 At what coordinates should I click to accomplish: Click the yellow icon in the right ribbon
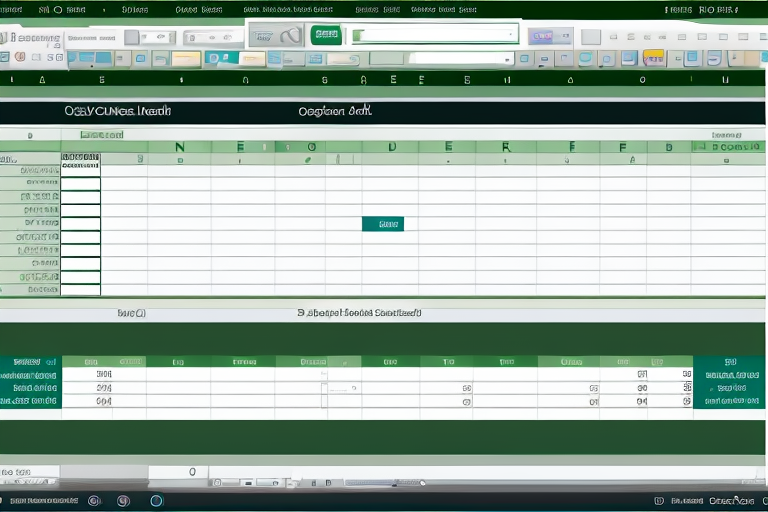click(654, 58)
